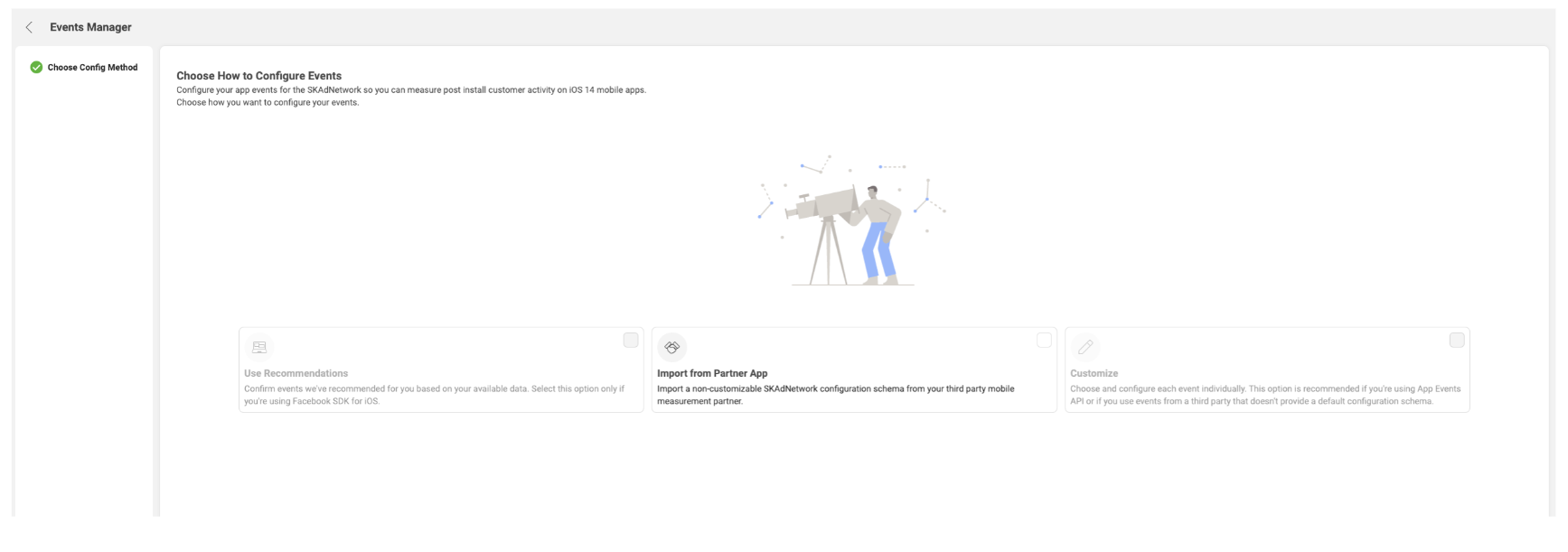Click the Use Recommendations list icon
Screen dimensions: 1568x552
pos(259,347)
